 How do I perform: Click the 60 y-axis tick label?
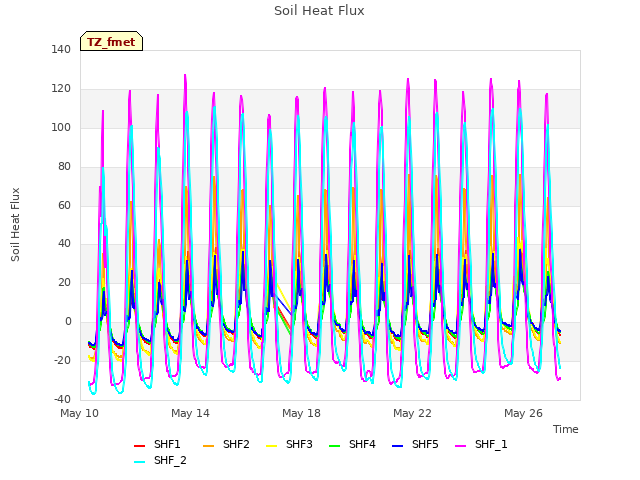(x=64, y=205)
